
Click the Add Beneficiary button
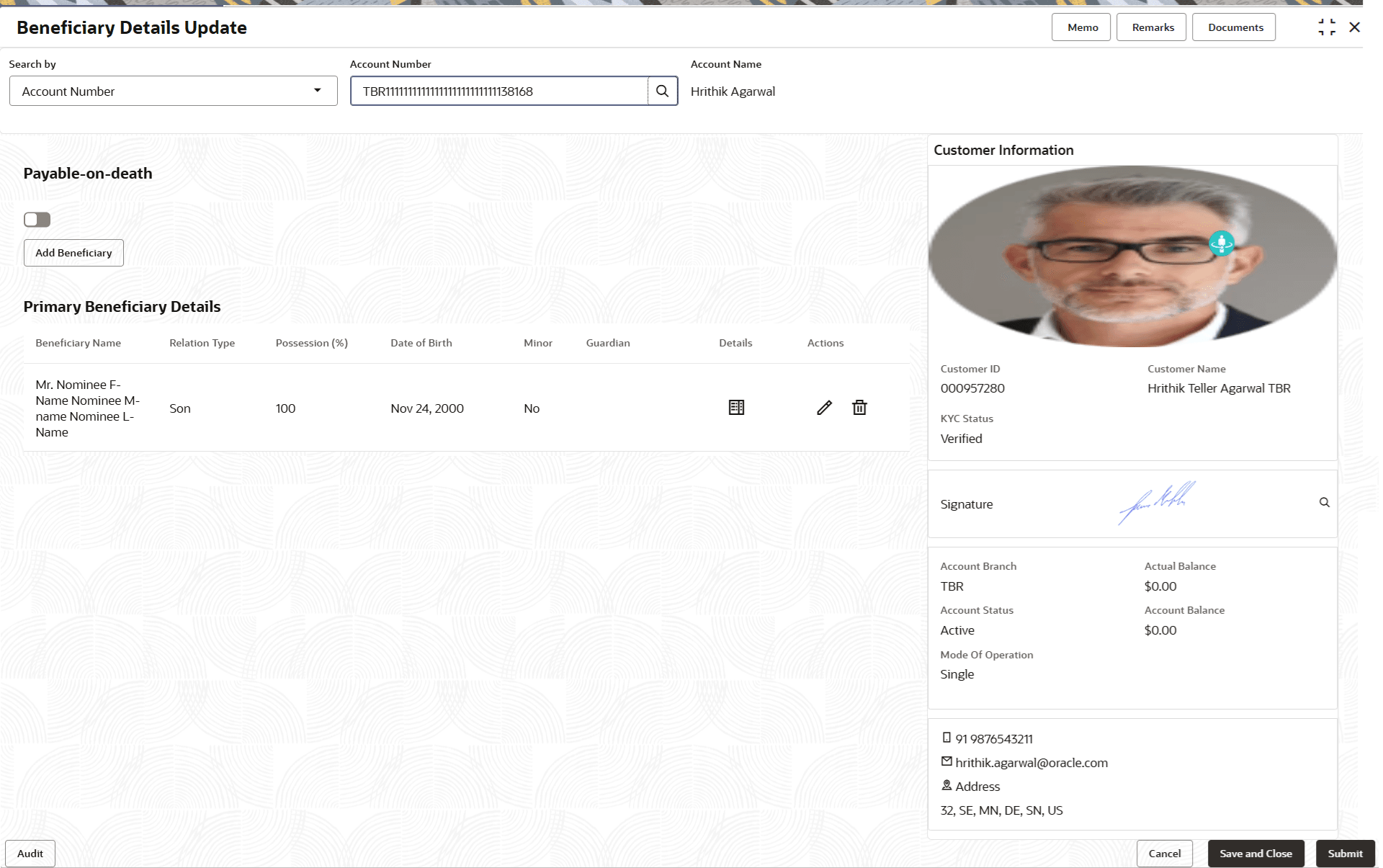[x=73, y=253]
